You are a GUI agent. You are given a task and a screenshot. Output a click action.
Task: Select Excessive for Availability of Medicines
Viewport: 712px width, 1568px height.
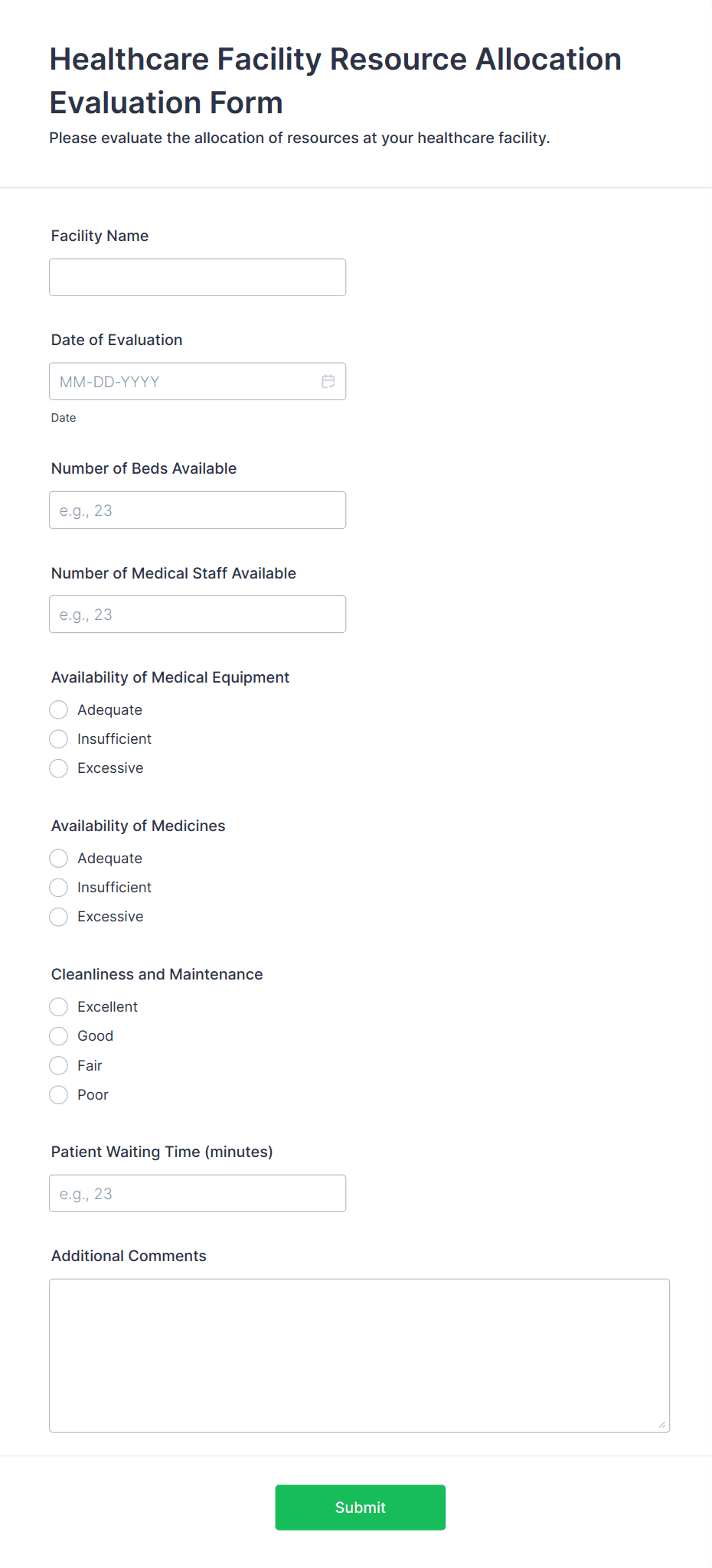coord(58,916)
